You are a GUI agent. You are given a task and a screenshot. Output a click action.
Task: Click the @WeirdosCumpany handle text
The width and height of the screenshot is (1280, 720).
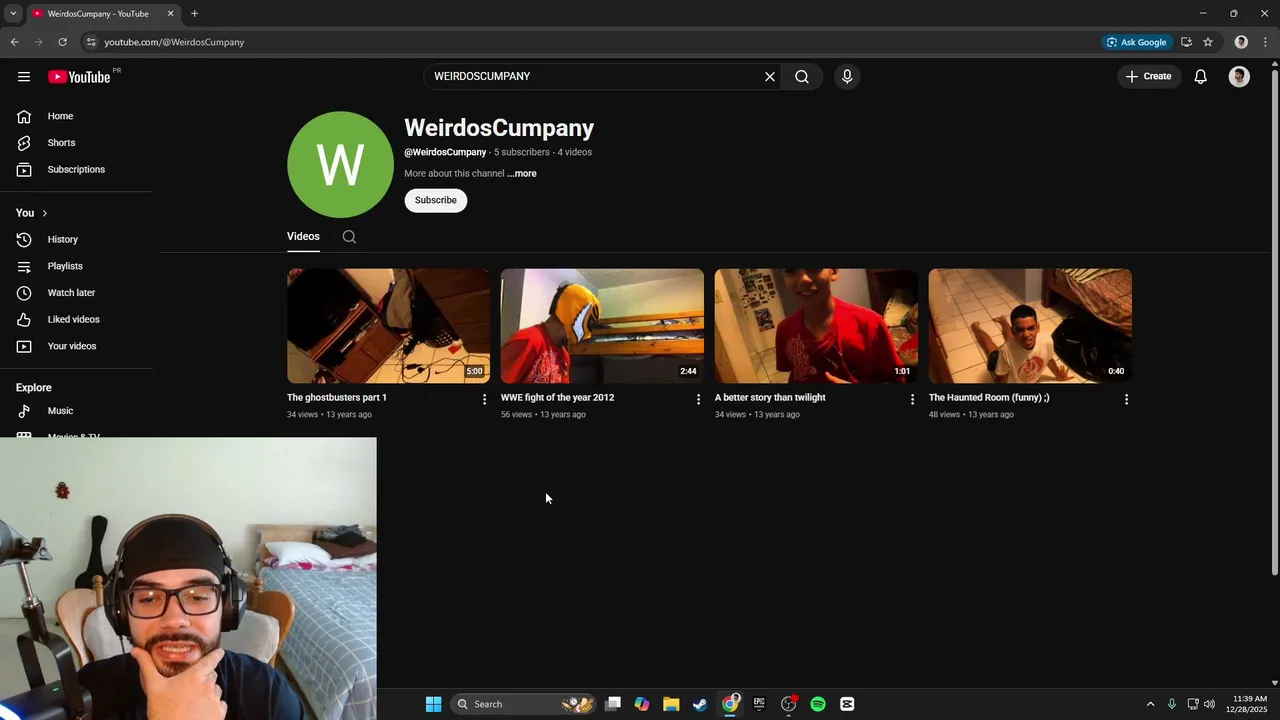445,153
